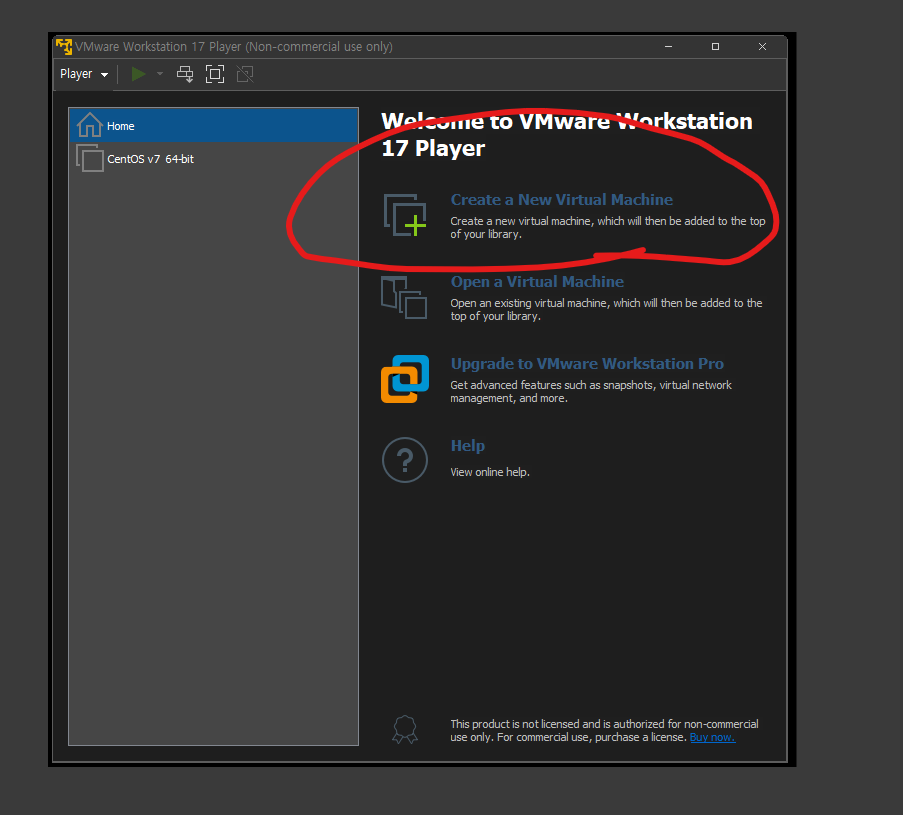Image resolution: width=903 pixels, height=815 pixels.
Task: Maximize the VMware Player window
Action: (x=715, y=47)
